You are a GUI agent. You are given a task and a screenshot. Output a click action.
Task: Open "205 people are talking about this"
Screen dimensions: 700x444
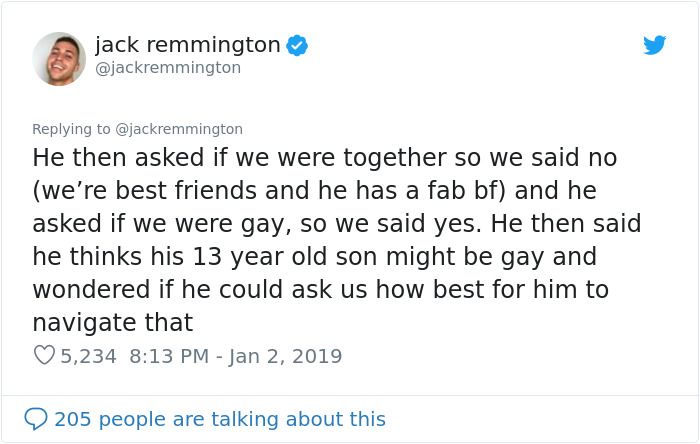click(220, 419)
